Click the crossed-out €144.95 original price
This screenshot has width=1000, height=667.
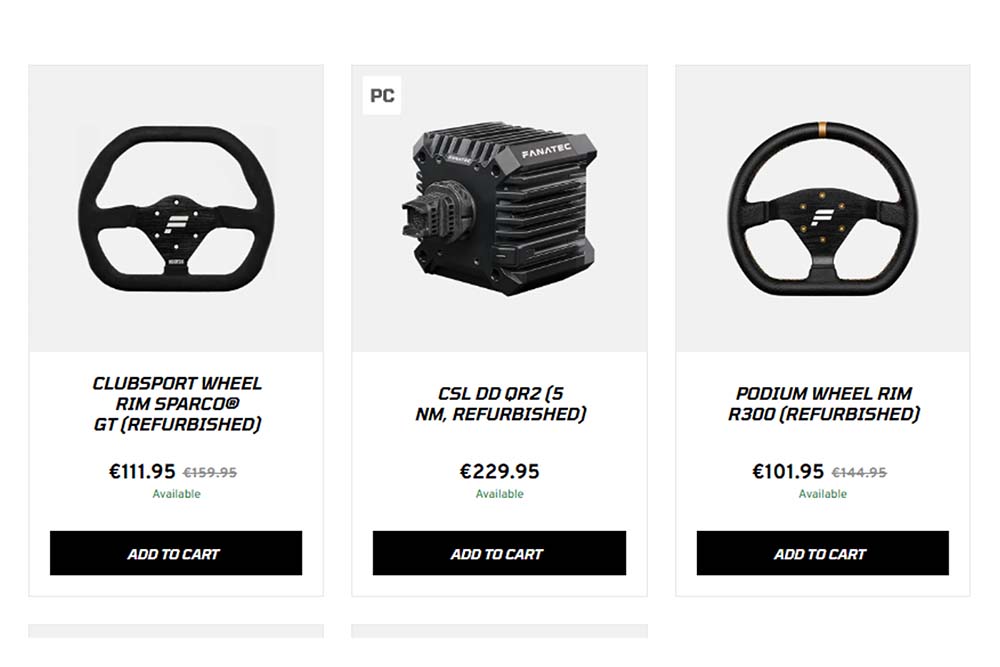tap(859, 473)
